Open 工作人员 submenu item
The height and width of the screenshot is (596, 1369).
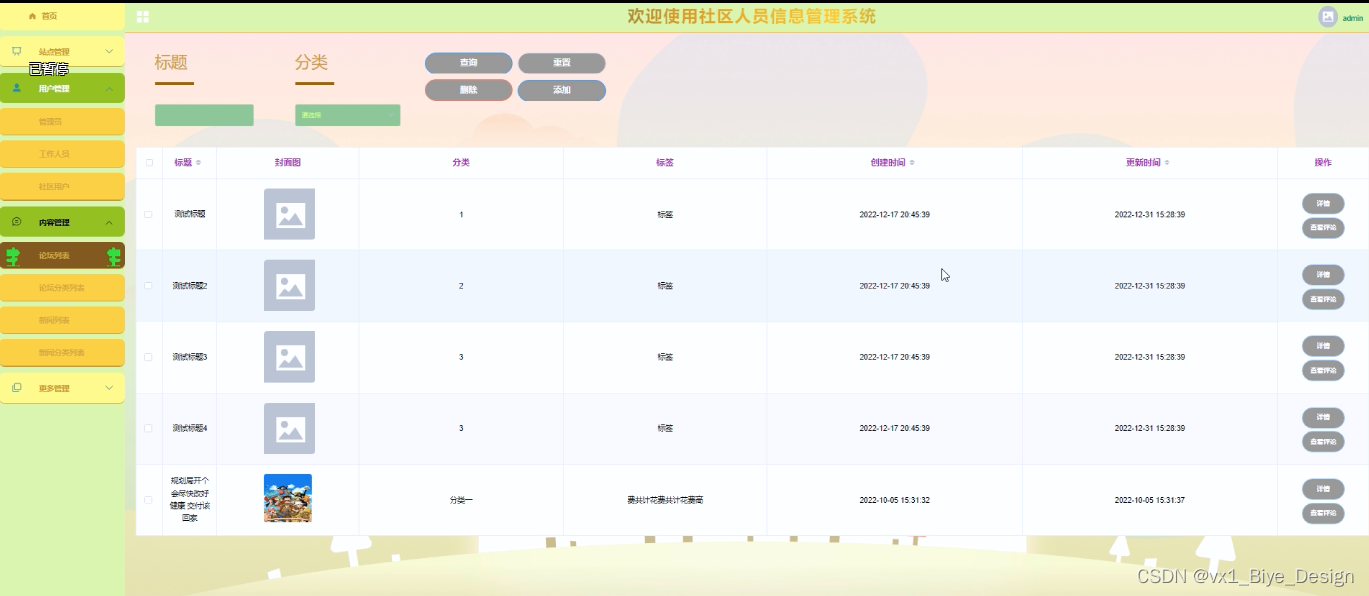point(62,154)
